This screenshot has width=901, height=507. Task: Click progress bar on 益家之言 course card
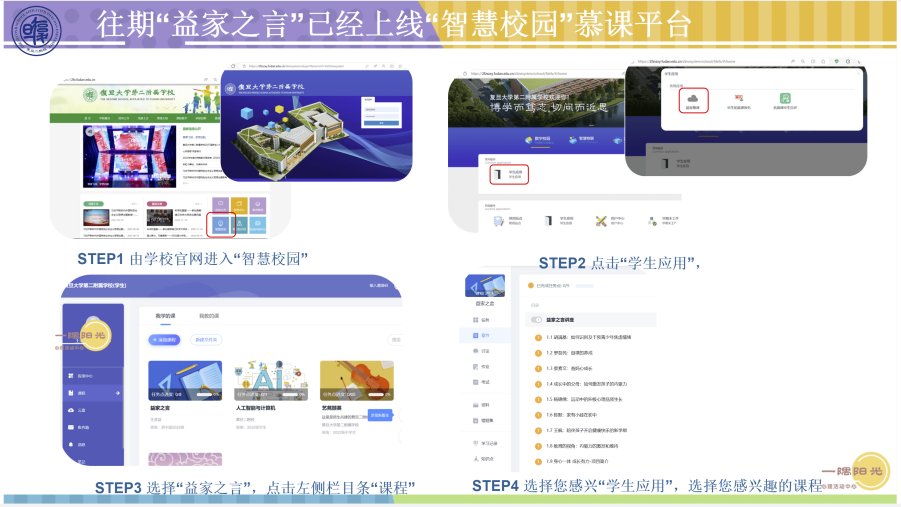click(206, 394)
